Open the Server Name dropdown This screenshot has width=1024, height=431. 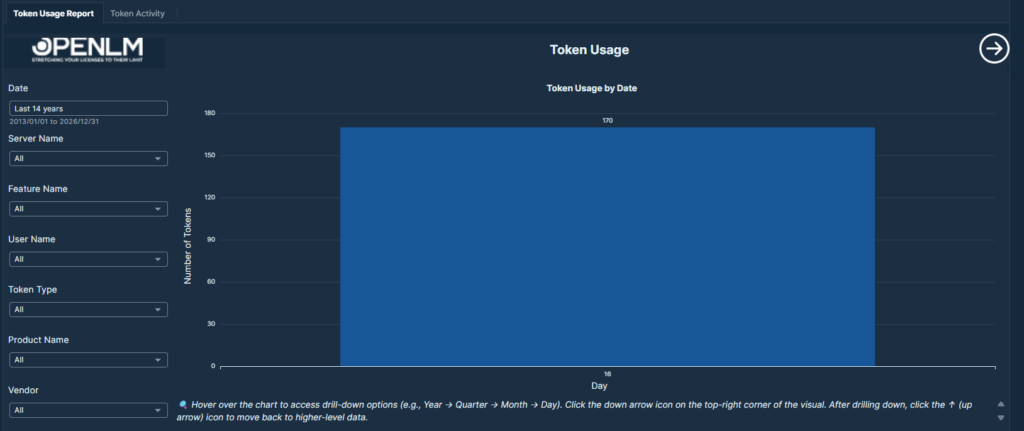[x=88, y=159]
